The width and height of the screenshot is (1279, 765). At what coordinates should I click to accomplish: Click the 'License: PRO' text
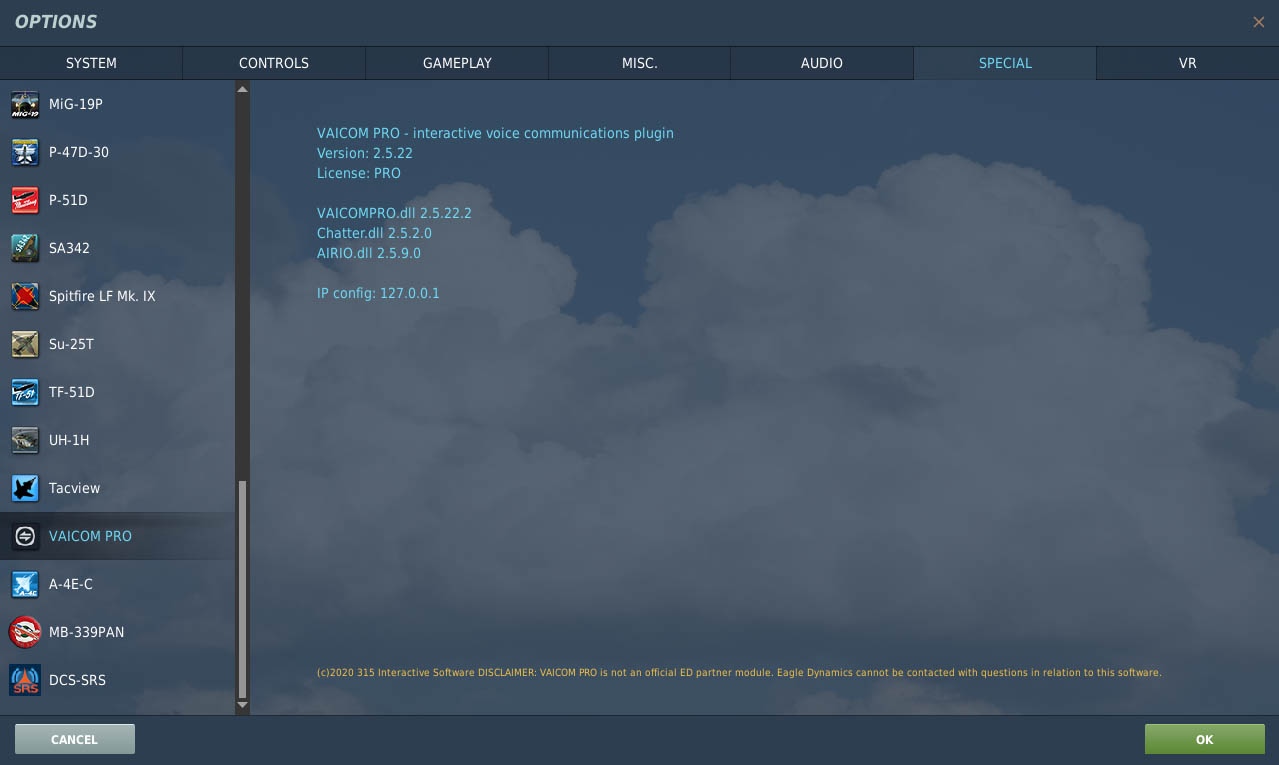[x=359, y=173]
